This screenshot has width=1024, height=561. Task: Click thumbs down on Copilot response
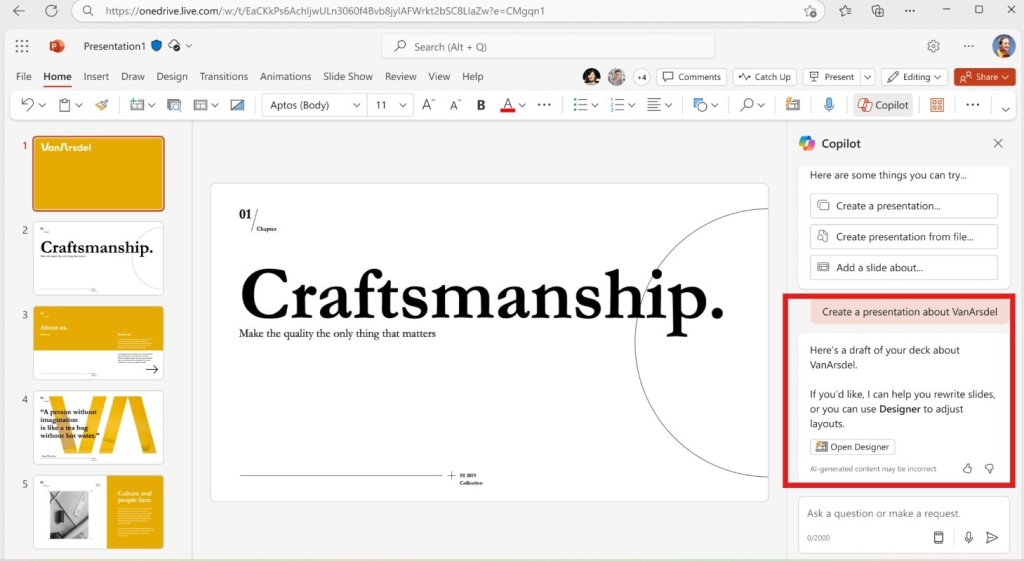point(989,468)
